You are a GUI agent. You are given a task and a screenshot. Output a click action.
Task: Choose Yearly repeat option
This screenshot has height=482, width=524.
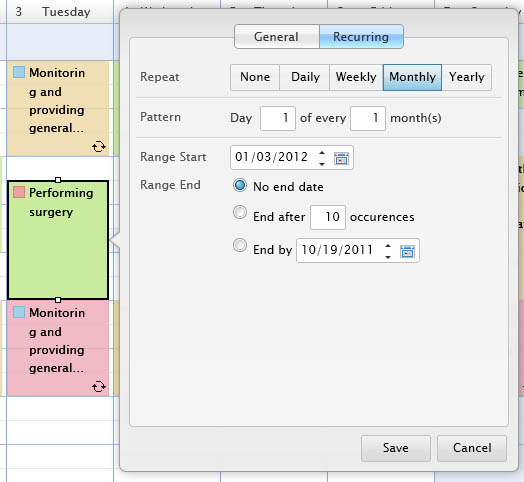point(467,77)
